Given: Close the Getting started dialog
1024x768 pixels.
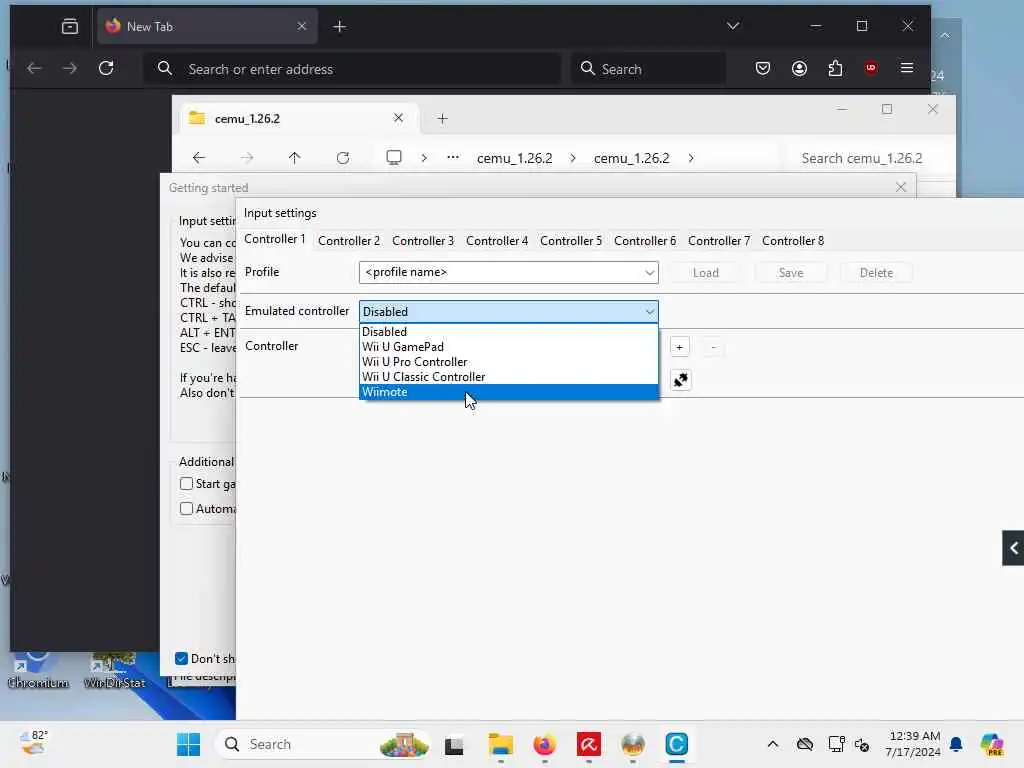Looking at the screenshot, I should [x=901, y=187].
